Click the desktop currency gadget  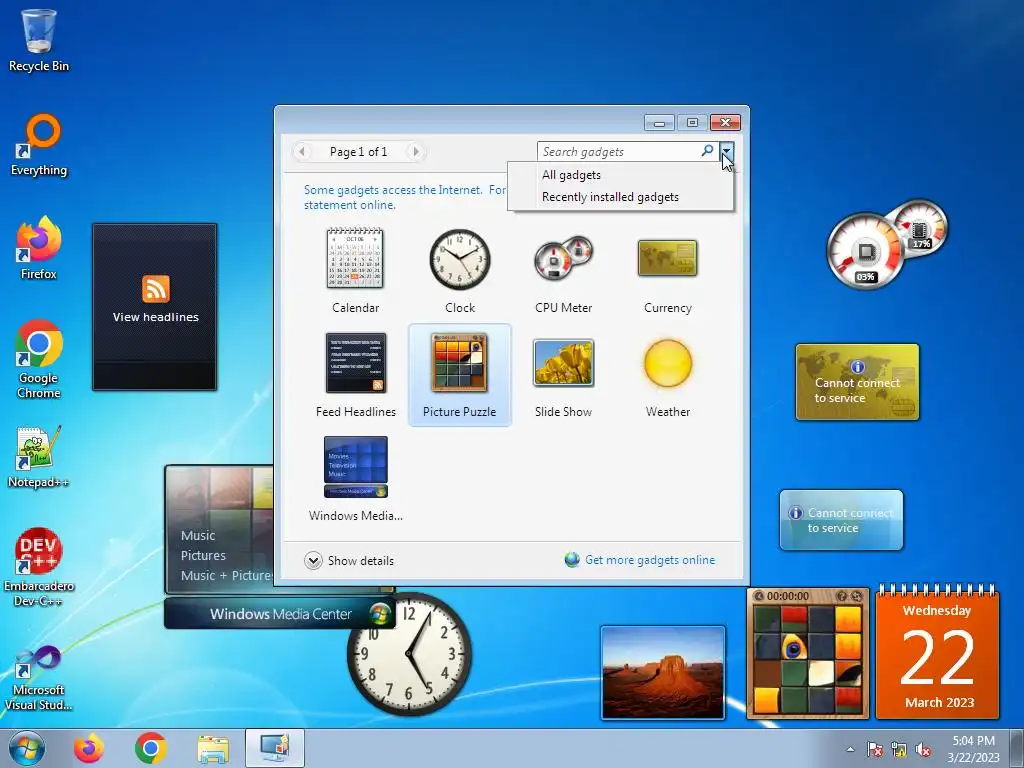pyautogui.click(x=857, y=382)
